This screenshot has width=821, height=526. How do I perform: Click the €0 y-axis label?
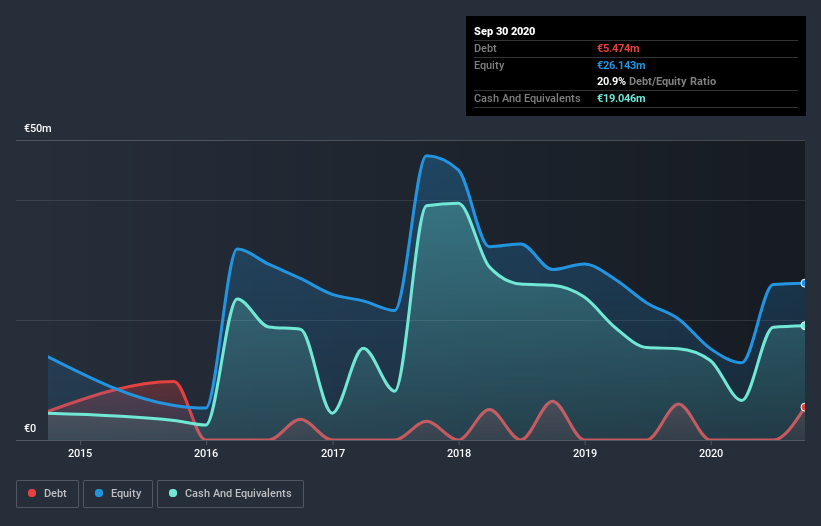click(30, 429)
